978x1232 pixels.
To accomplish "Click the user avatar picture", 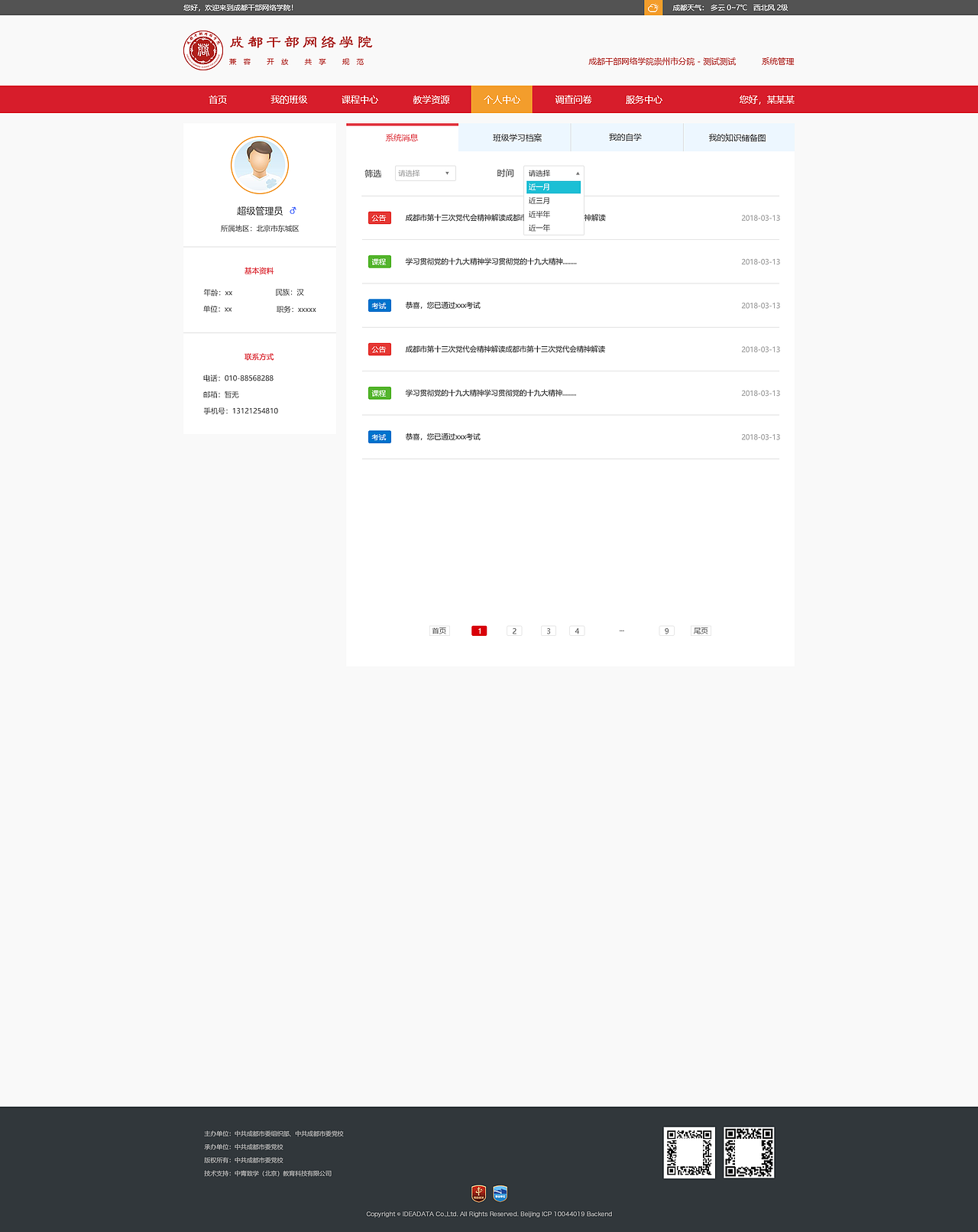I will coord(260,165).
